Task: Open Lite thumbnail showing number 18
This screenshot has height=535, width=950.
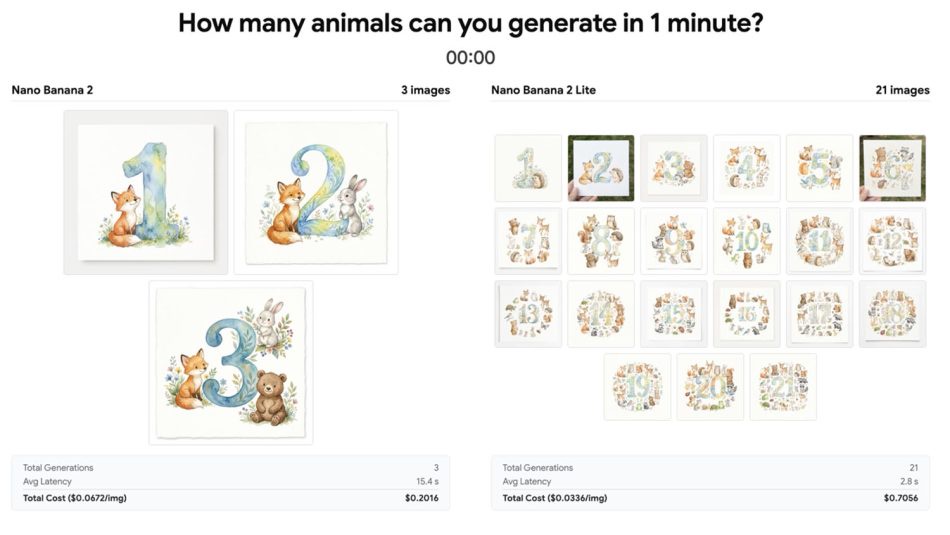Action: (892, 314)
